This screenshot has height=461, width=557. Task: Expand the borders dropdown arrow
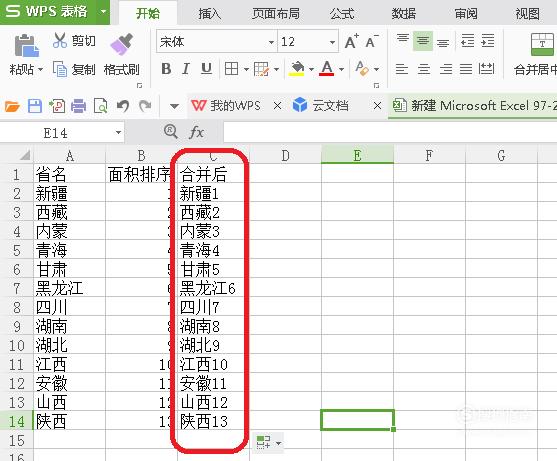[246, 69]
